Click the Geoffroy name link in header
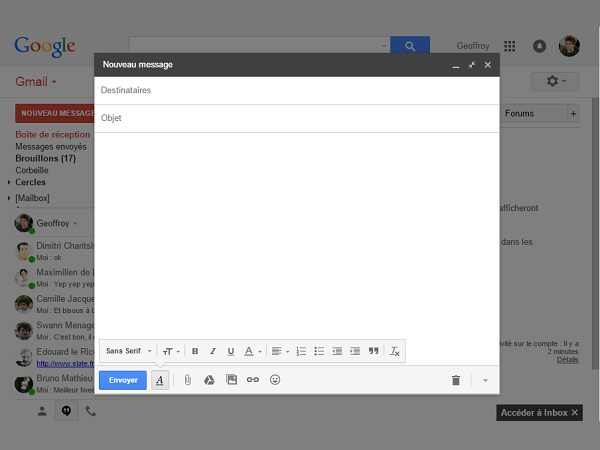 point(473,46)
